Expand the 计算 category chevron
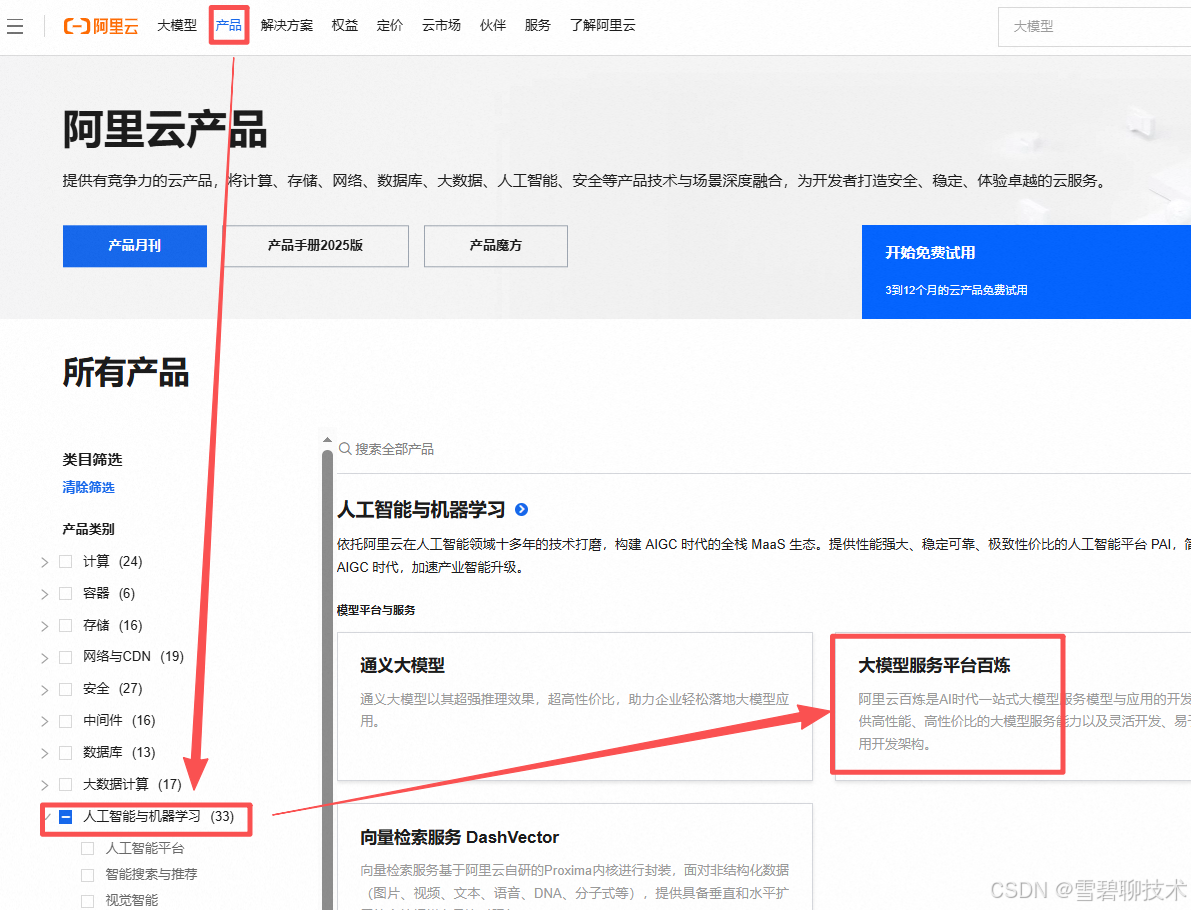The height and width of the screenshot is (910, 1191). 44,562
